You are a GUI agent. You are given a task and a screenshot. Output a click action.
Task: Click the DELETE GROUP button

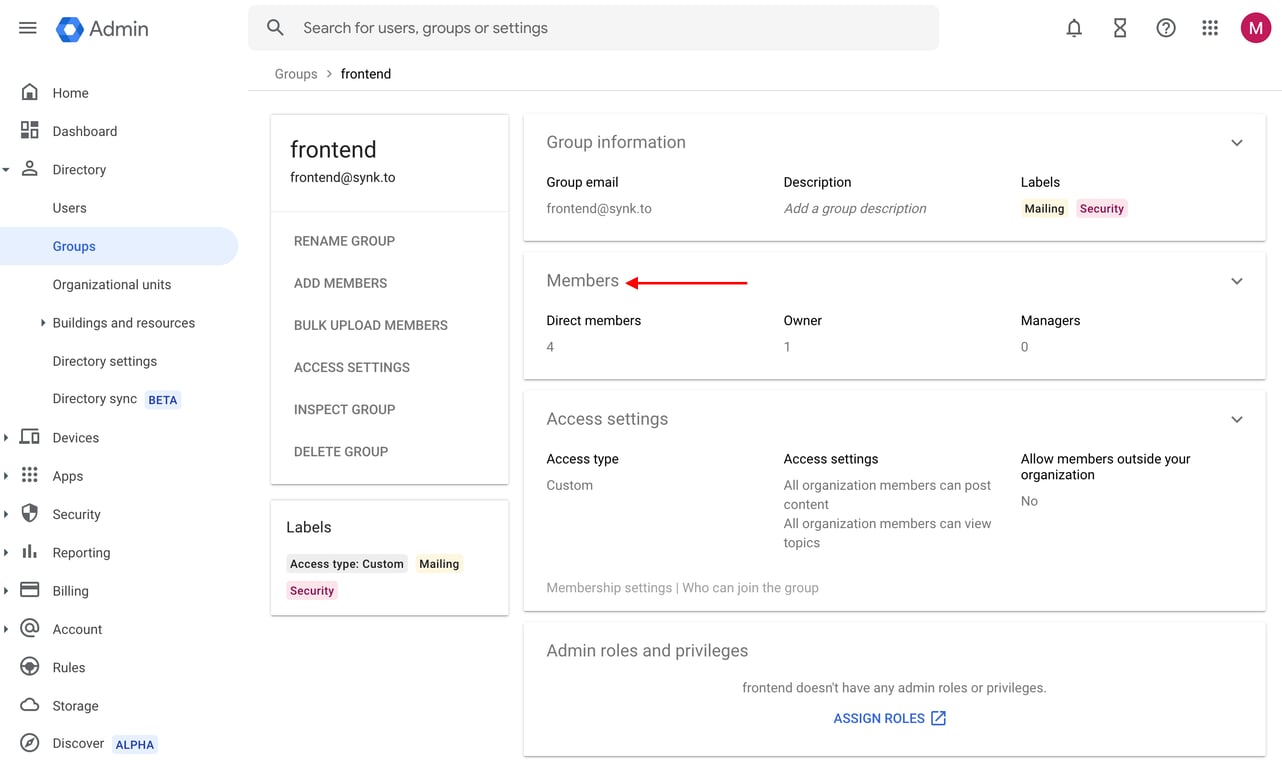pyautogui.click(x=341, y=451)
